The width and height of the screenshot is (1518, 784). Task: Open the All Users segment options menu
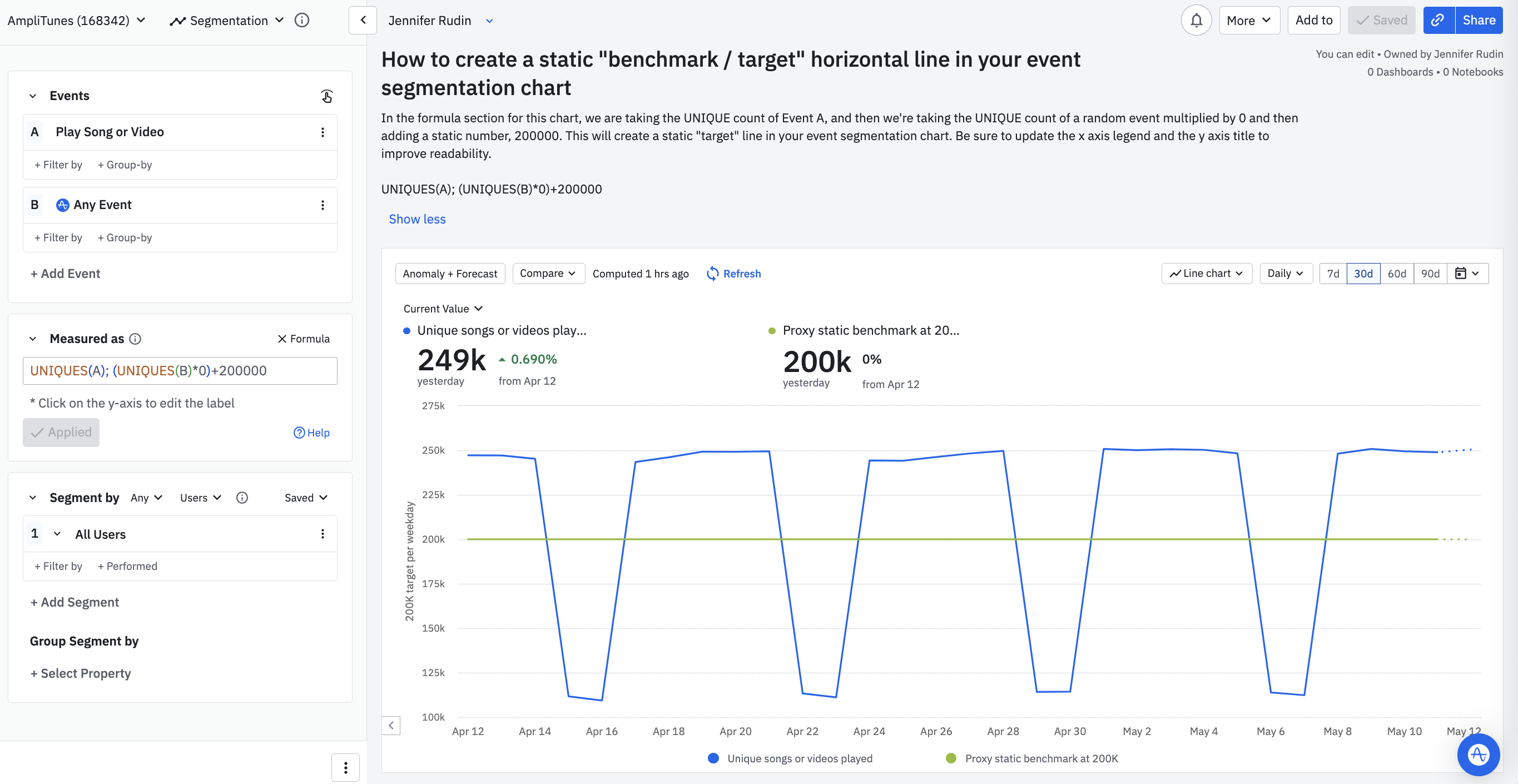[323, 533]
